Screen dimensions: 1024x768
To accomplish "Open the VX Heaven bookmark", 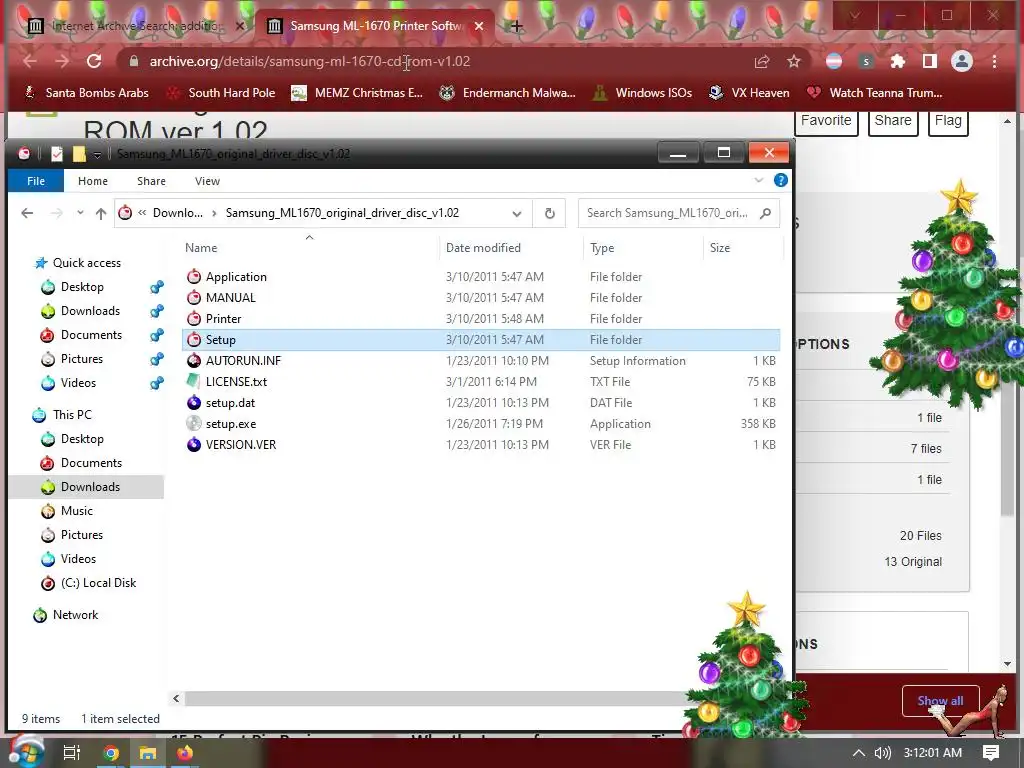I will tap(750, 93).
